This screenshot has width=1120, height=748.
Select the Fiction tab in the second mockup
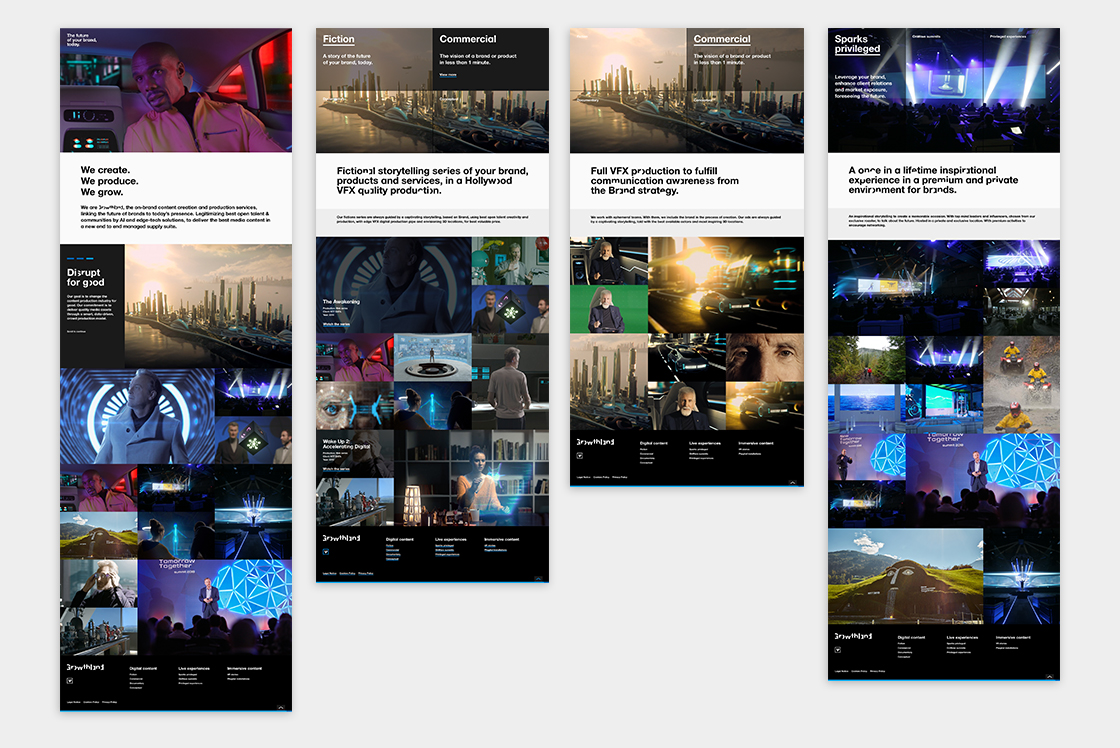click(x=339, y=40)
